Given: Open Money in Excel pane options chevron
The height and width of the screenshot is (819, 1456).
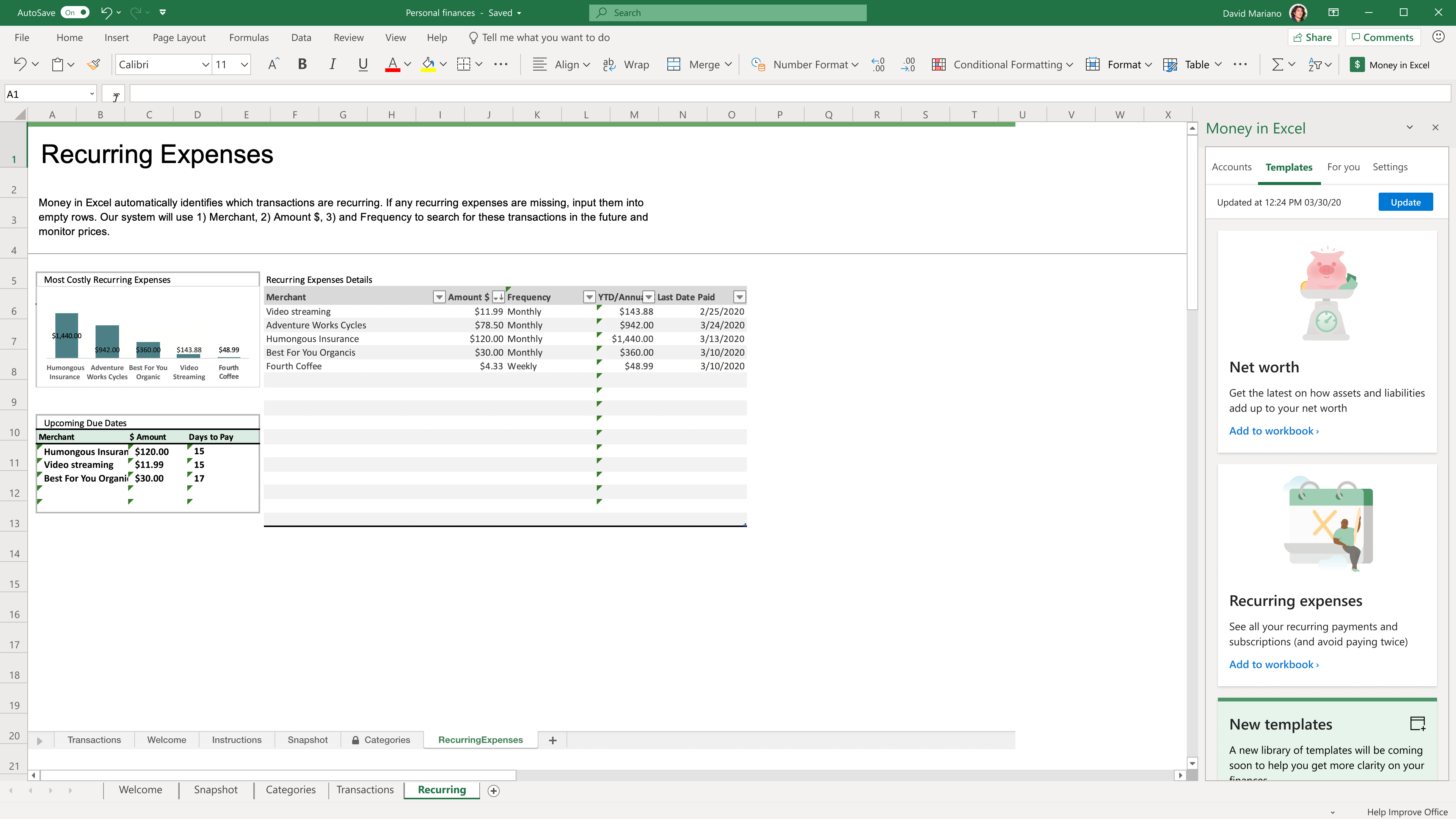Looking at the screenshot, I should click(1409, 128).
